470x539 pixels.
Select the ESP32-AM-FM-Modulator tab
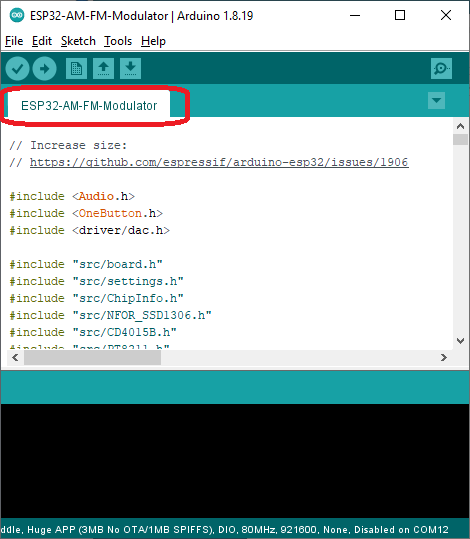(89, 106)
